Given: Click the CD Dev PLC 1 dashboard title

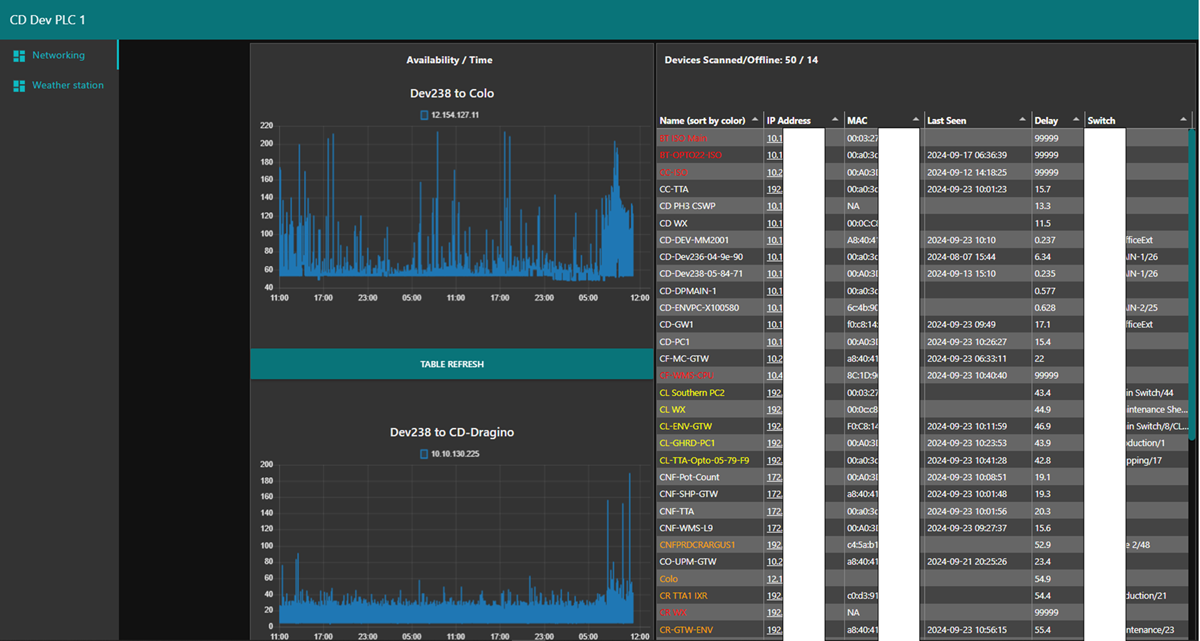Looking at the screenshot, I should (x=47, y=20).
